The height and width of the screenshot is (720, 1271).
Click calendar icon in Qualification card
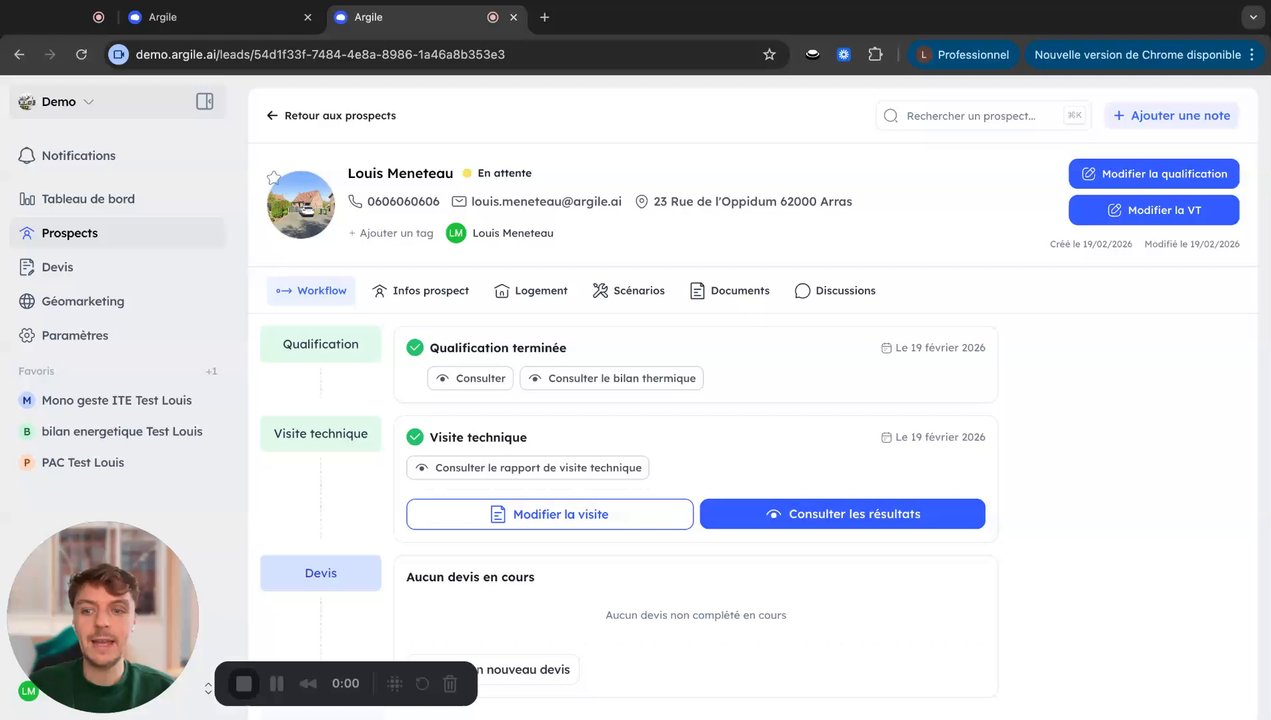886,348
